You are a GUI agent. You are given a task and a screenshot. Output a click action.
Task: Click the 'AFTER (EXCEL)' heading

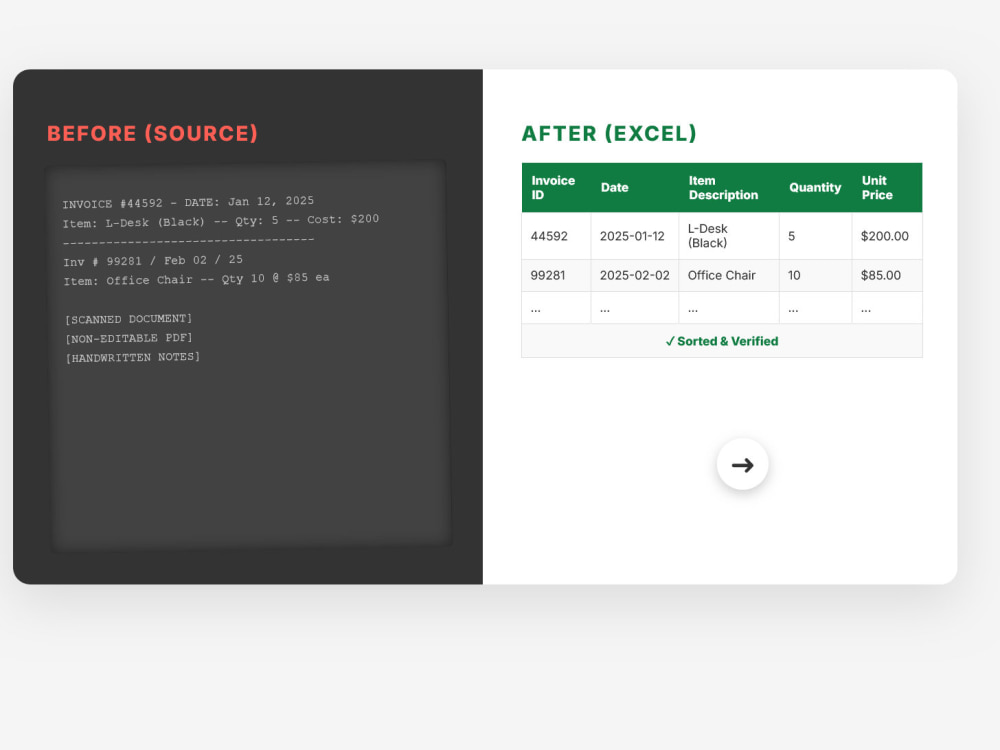coord(609,133)
